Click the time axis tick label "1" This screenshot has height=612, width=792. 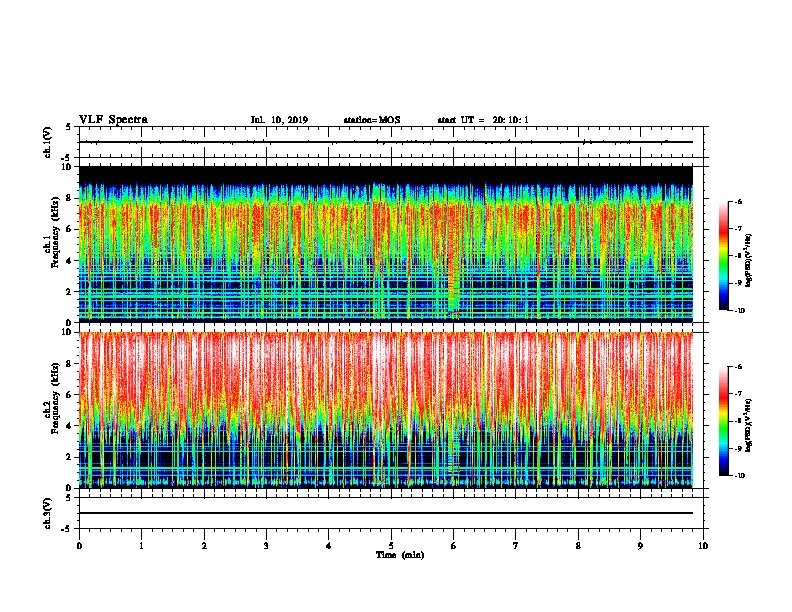coord(141,546)
